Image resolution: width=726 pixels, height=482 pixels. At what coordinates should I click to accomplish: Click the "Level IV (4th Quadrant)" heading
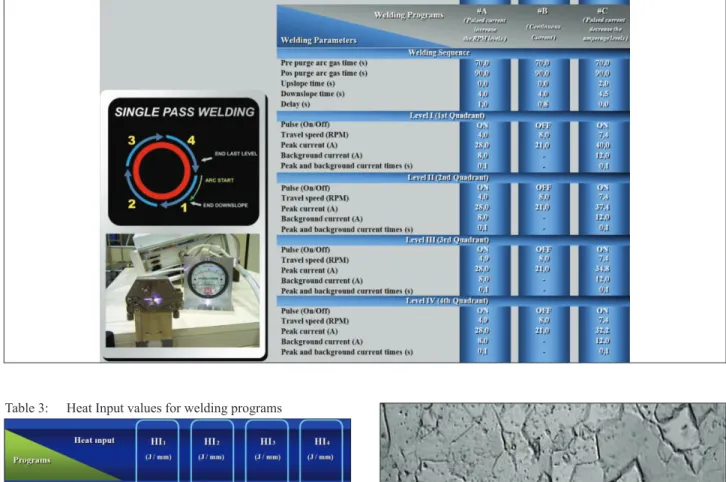tap(447, 301)
